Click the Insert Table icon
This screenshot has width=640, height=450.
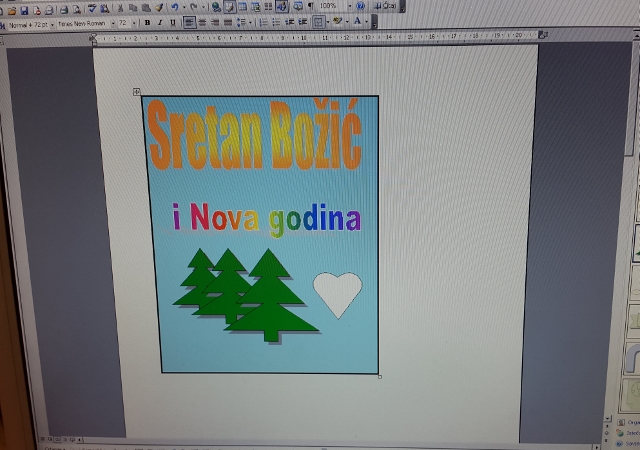point(242,6)
